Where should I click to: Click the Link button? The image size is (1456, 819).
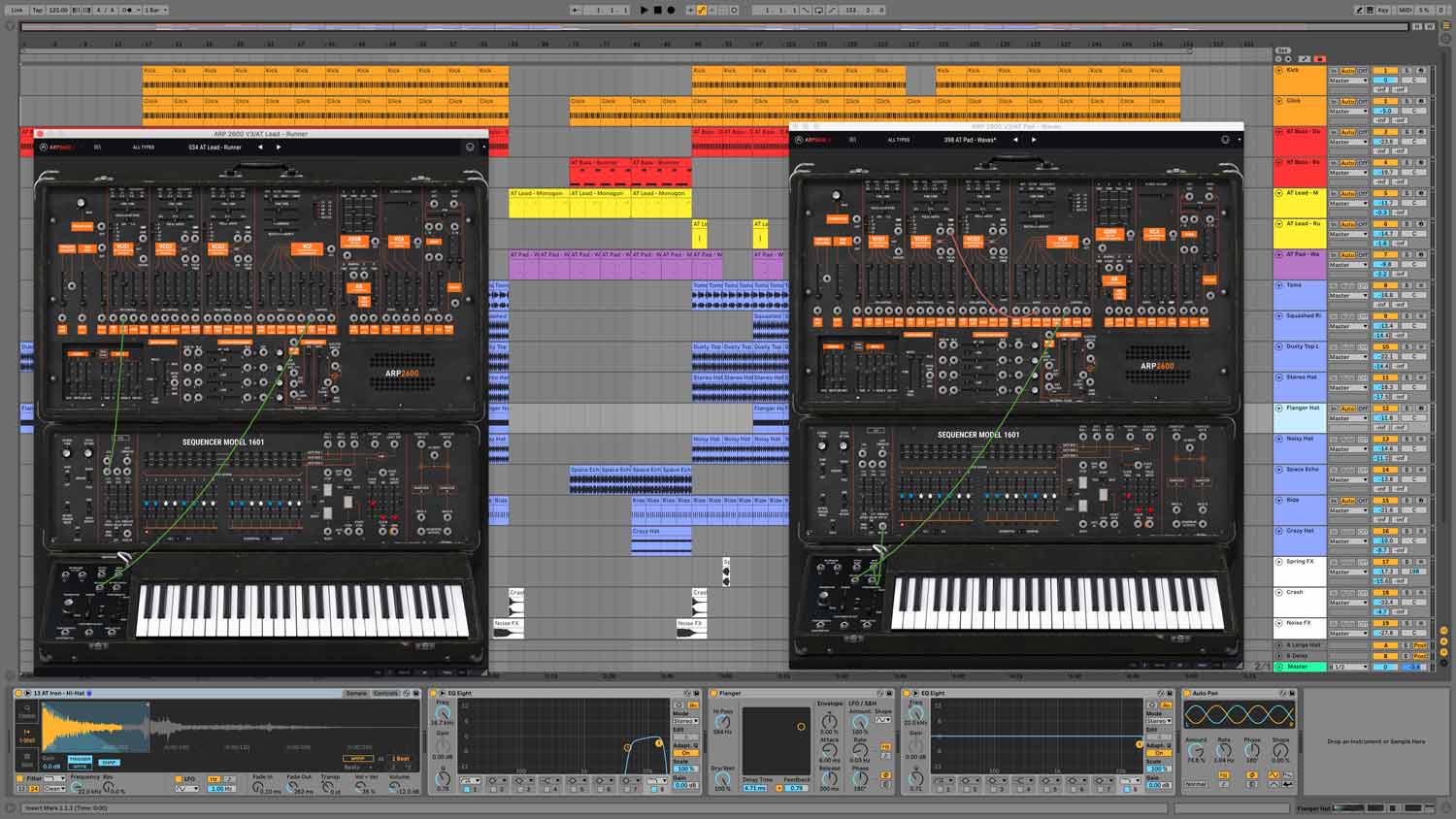tap(17, 10)
